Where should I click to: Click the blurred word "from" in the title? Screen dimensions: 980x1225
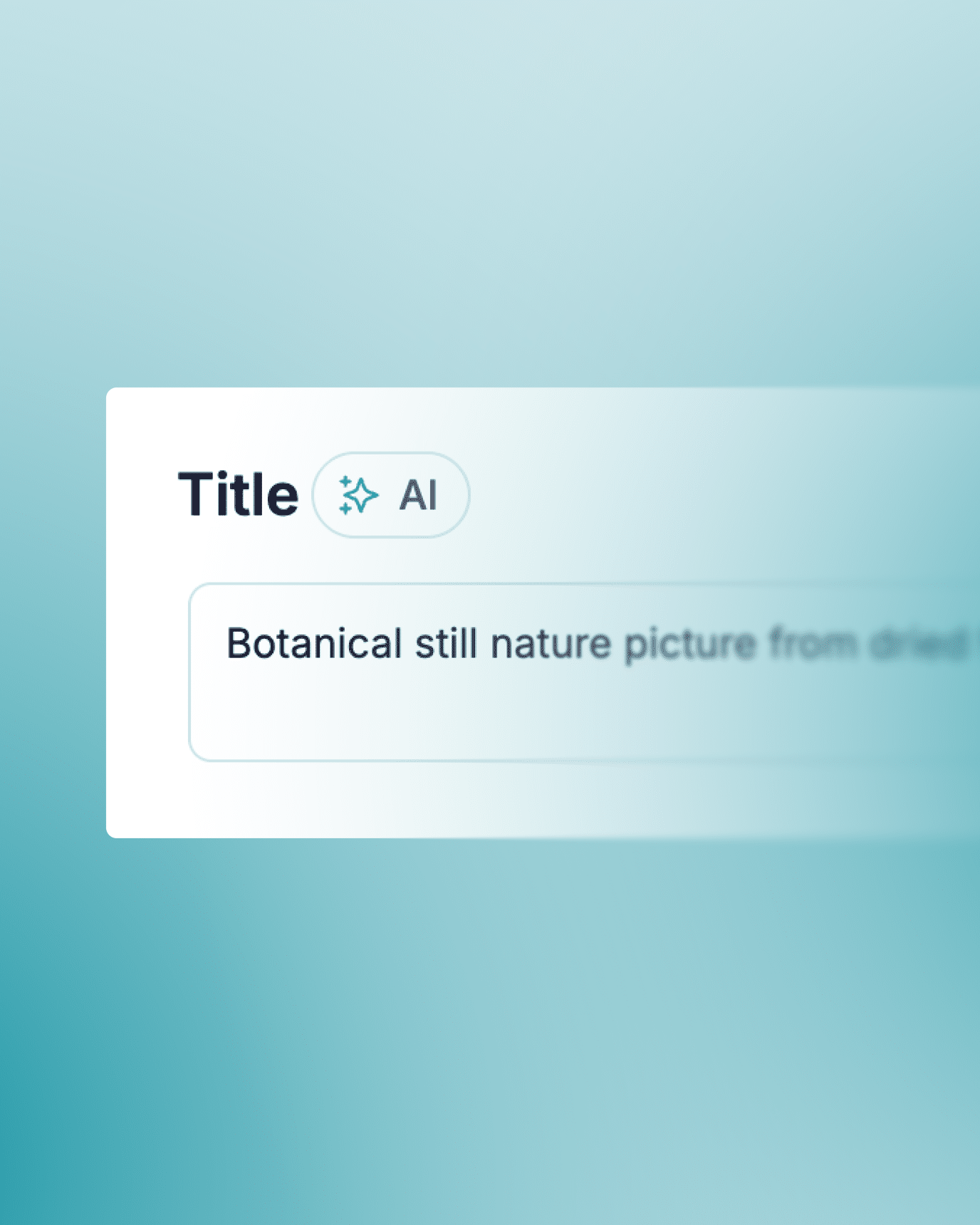[813, 643]
